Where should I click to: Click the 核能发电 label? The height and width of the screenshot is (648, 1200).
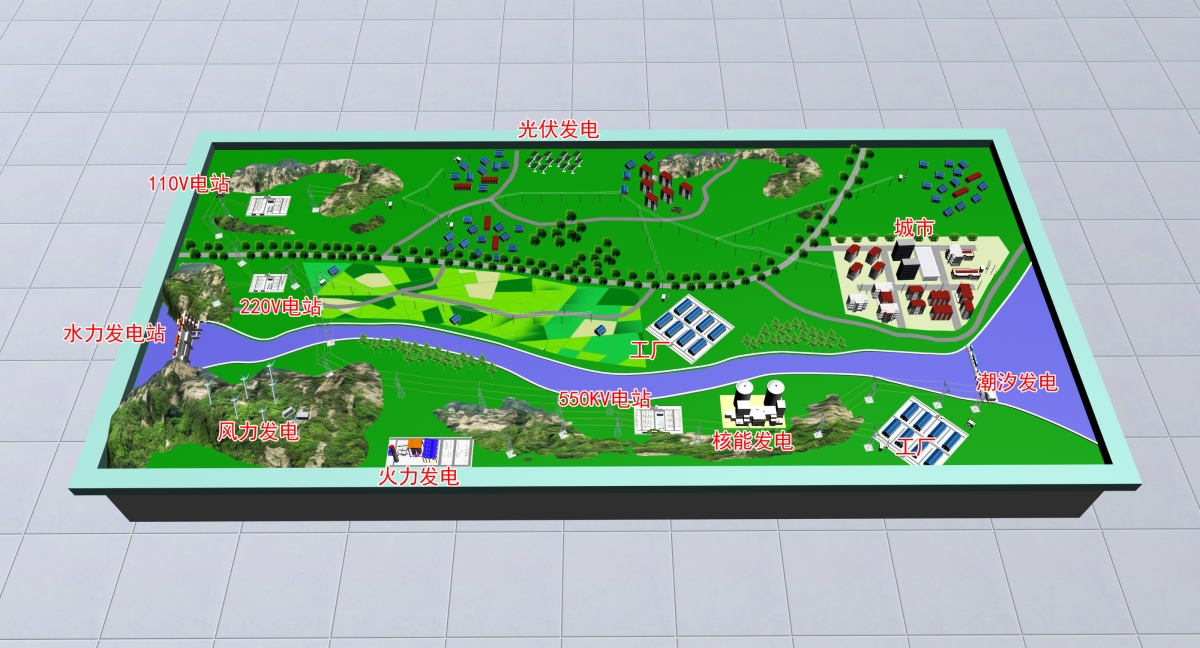(752, 441)
